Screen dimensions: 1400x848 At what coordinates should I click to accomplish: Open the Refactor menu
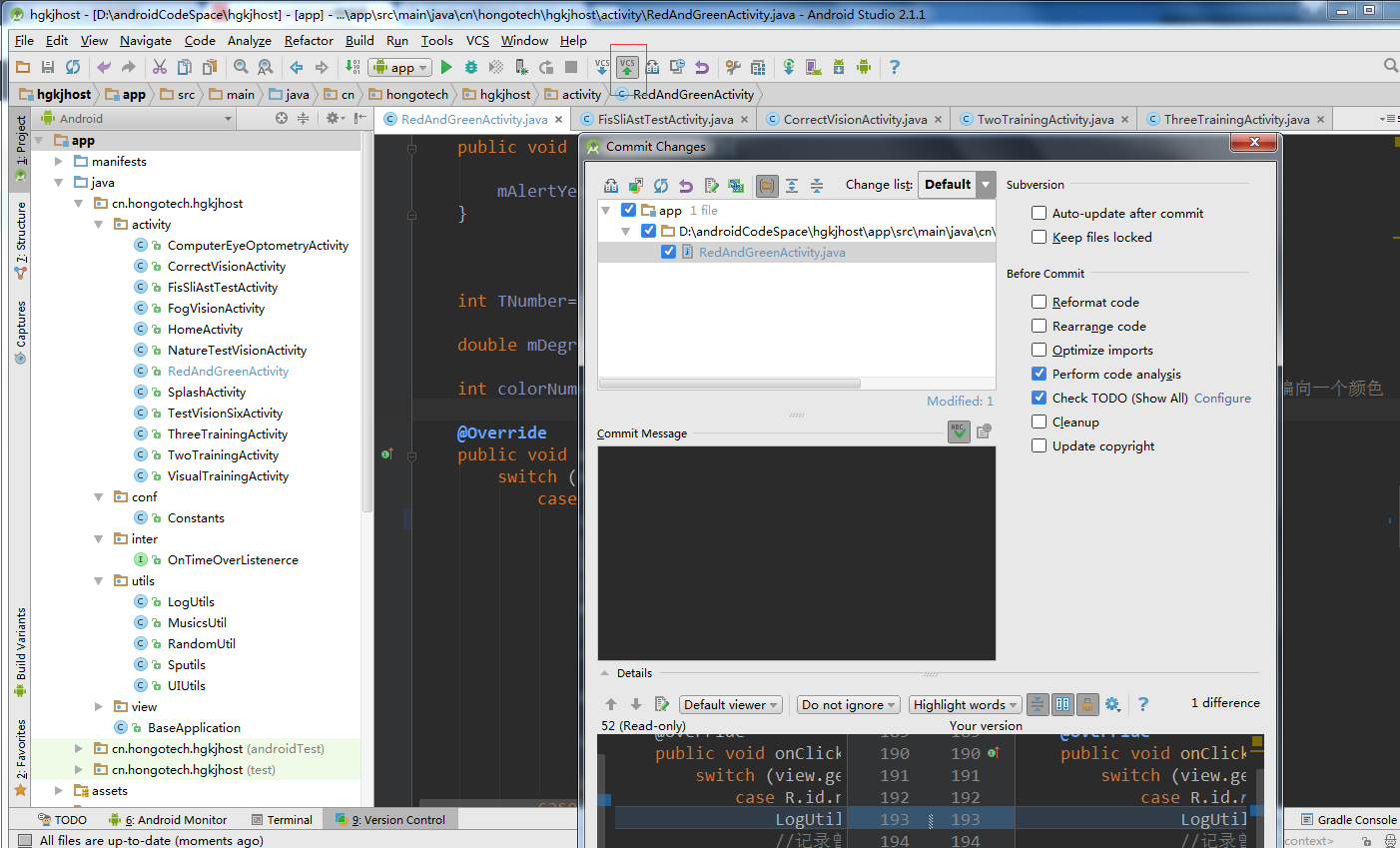click(309, 41)
